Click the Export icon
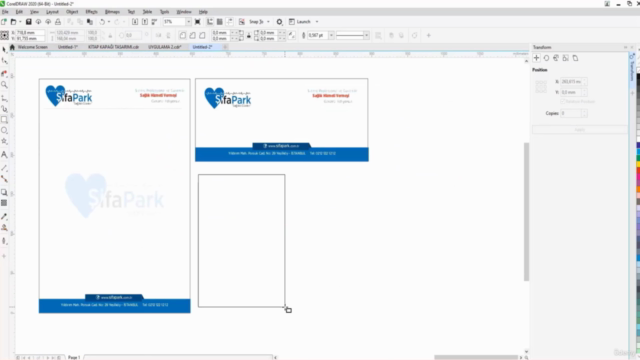The image size is (640, 360). coord(144,22)
